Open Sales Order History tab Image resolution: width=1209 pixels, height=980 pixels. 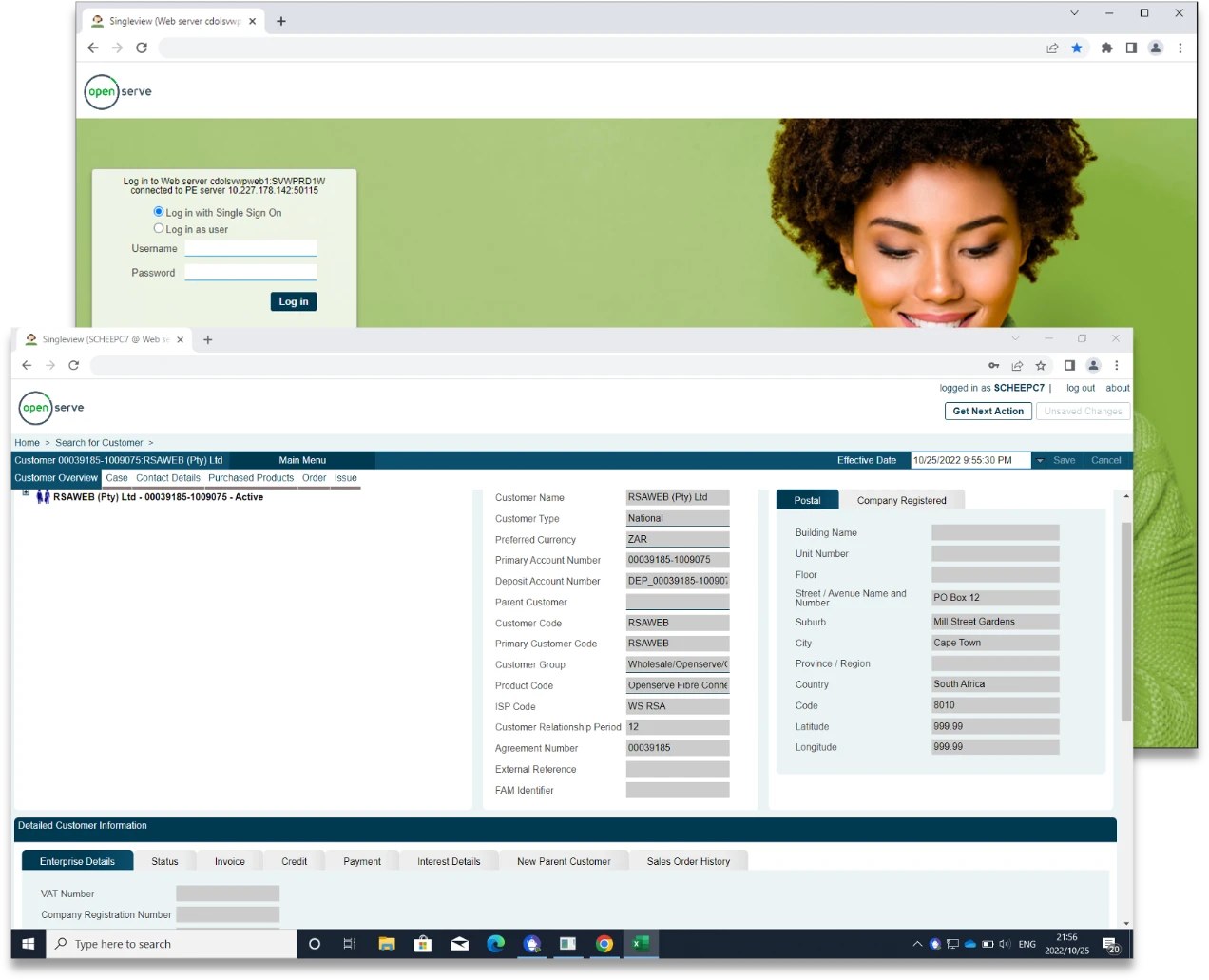pos(689,861)
